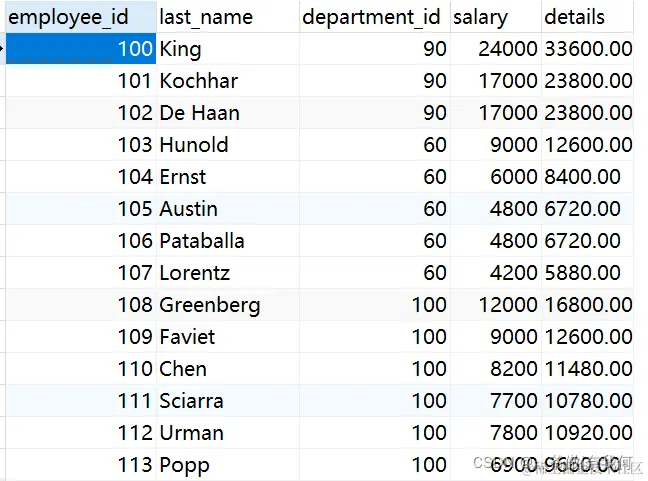648x481 pixels.
Task: Click the salary column header
Action: pos(496,17)
